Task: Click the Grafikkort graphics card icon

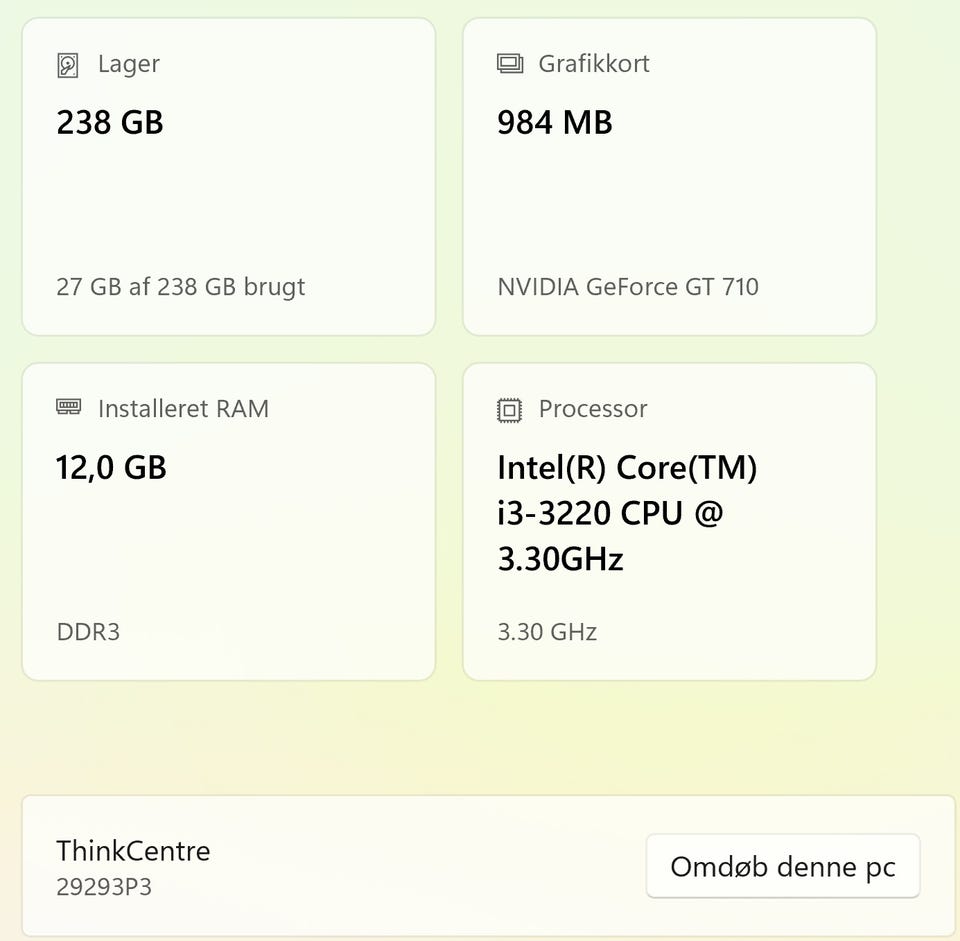Action: point(510,64)
